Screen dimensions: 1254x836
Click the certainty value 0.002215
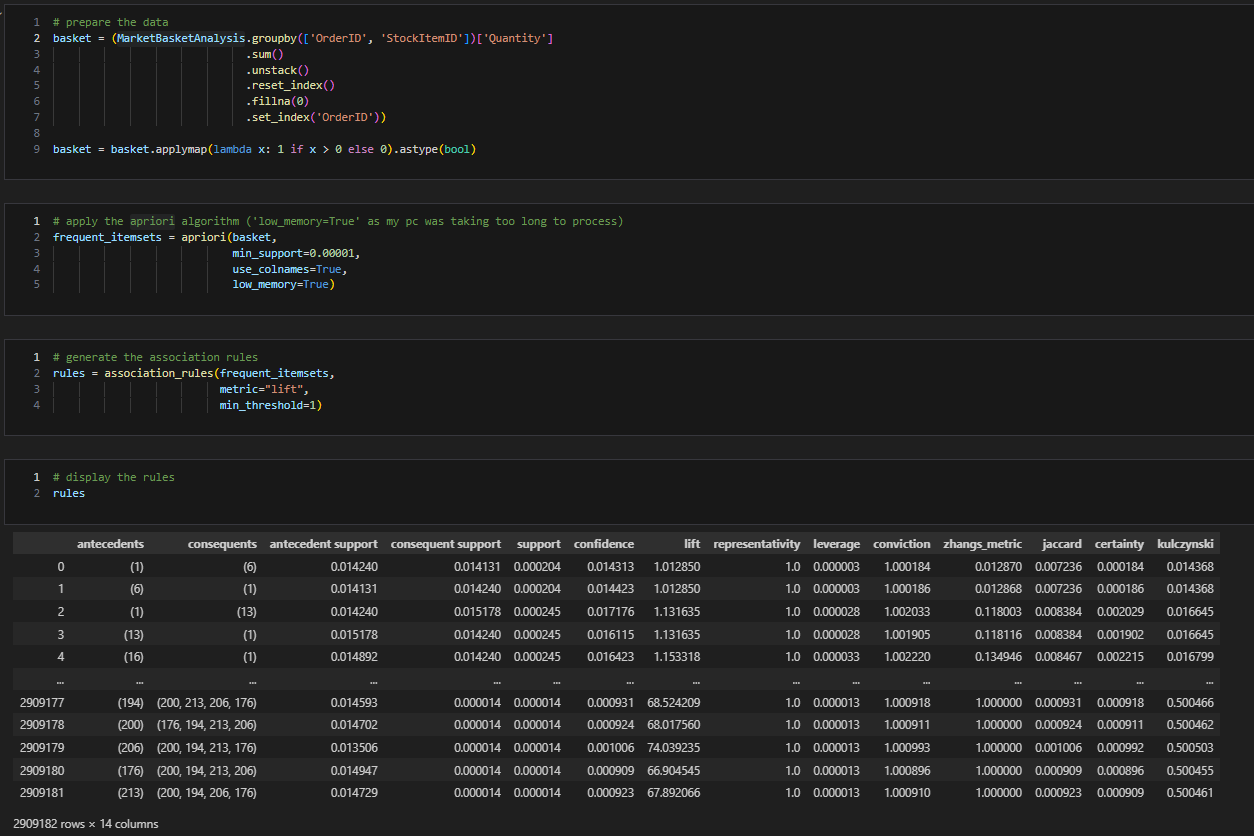pyautogui.click(x=1121, y=657)
